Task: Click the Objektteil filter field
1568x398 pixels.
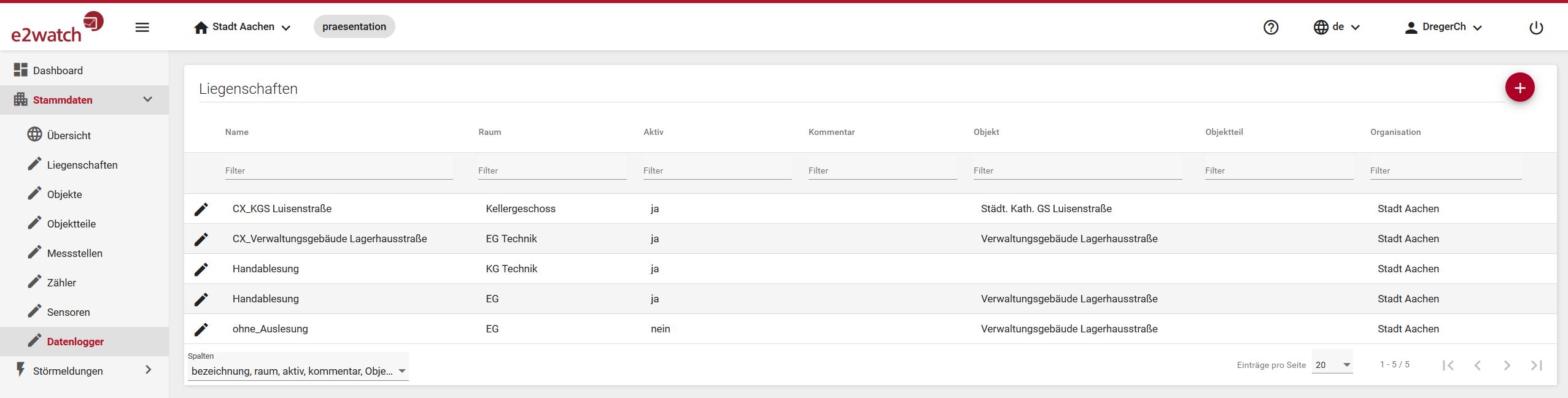Action: (1279, 170)
